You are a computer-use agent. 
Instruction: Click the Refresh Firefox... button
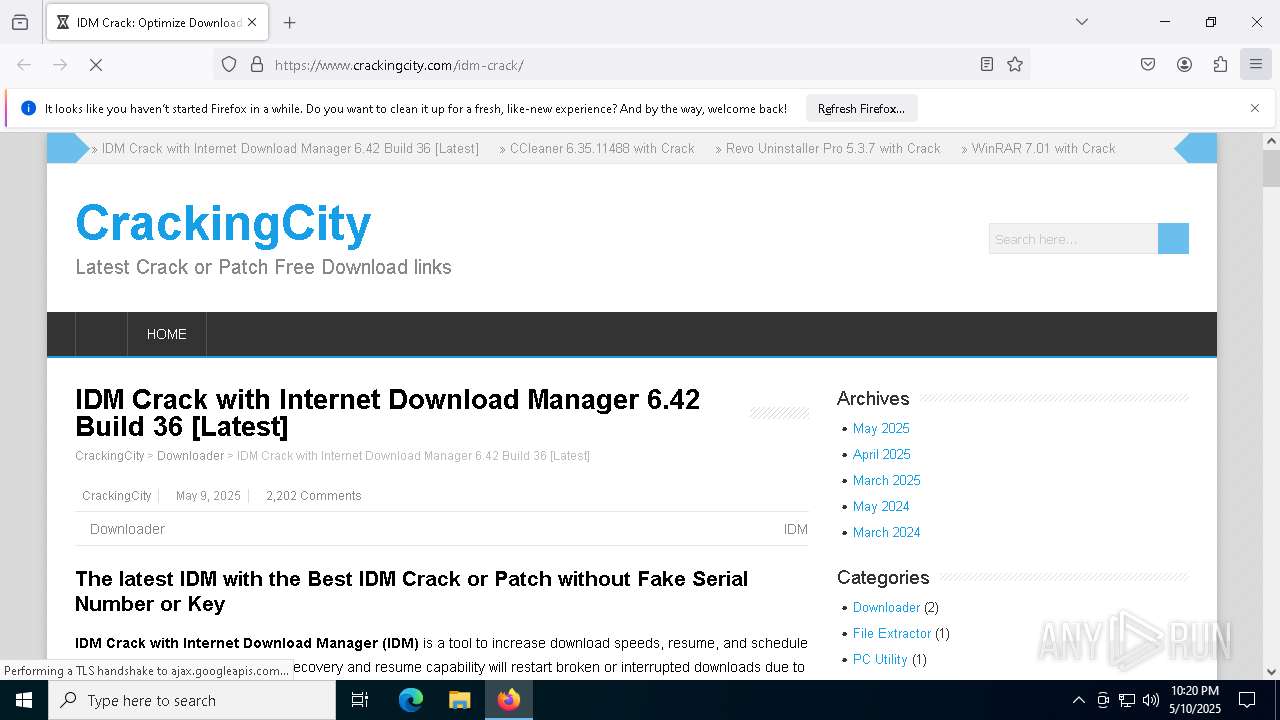(861, 109)
